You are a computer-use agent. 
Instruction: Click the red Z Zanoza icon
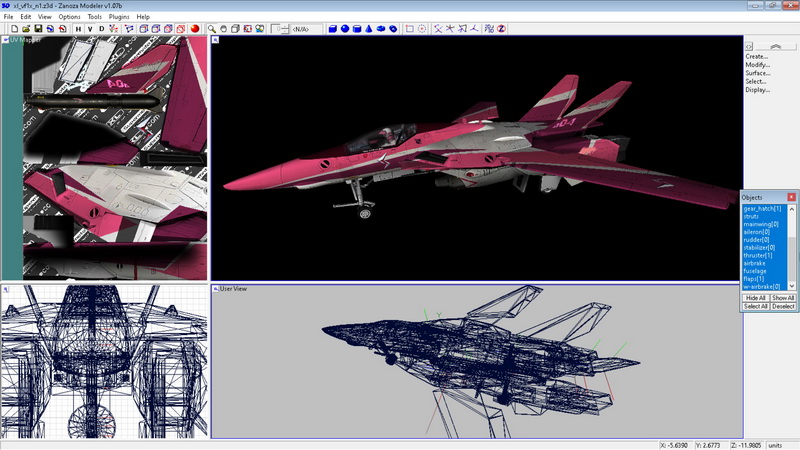pos(502,29)
